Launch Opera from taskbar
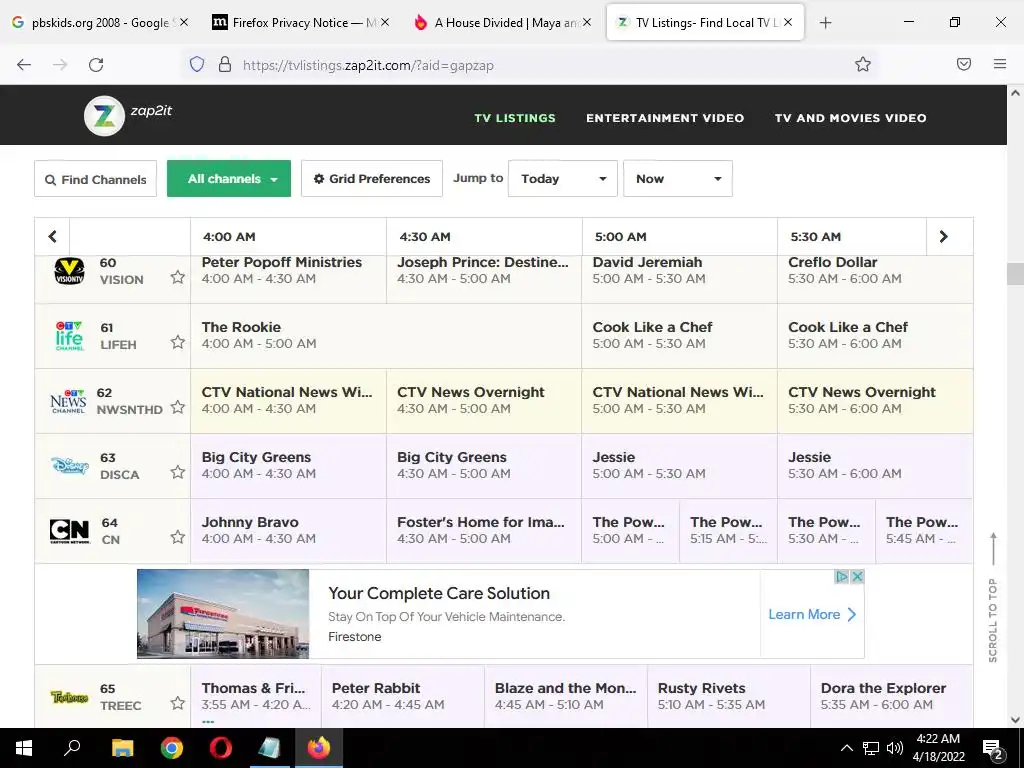This screenshot has height=768, width=1024. pos(221,748)
